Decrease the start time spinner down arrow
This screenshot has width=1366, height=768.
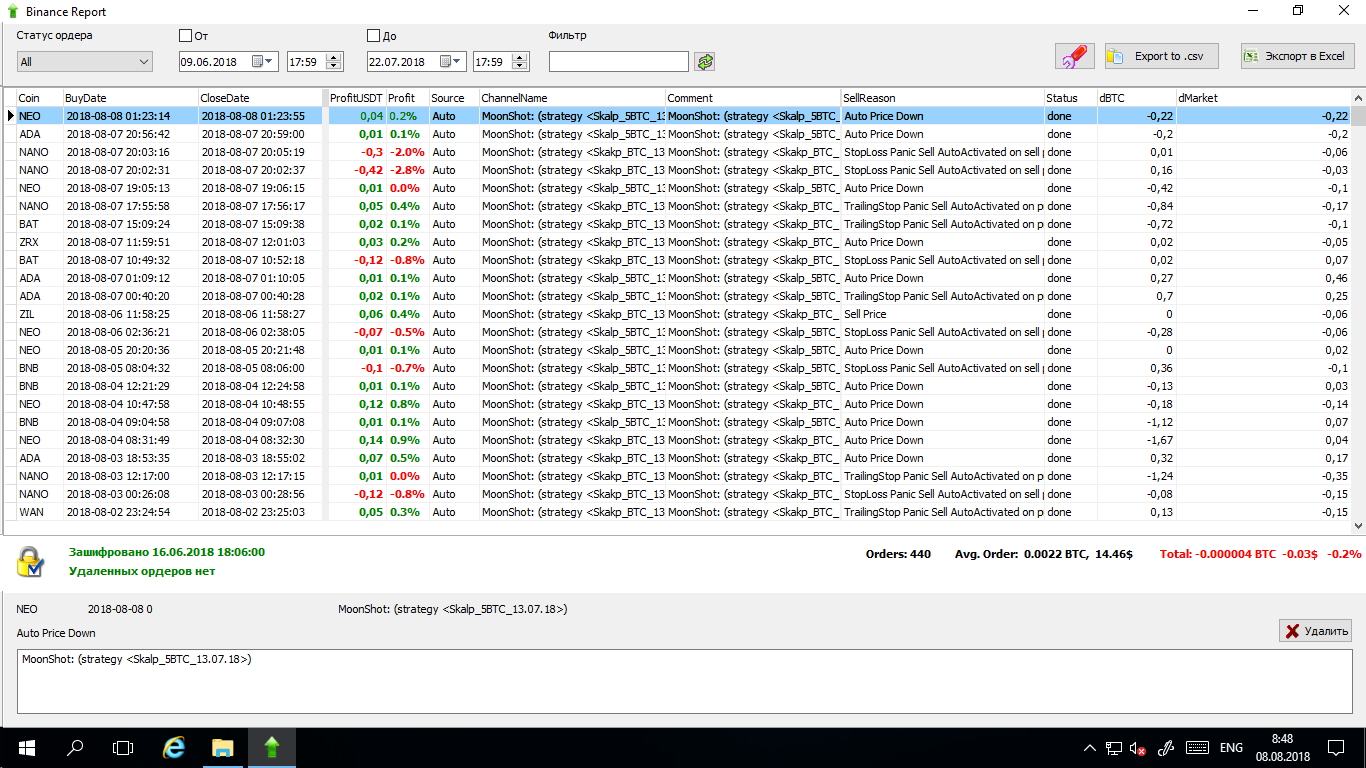click(333, 66)
